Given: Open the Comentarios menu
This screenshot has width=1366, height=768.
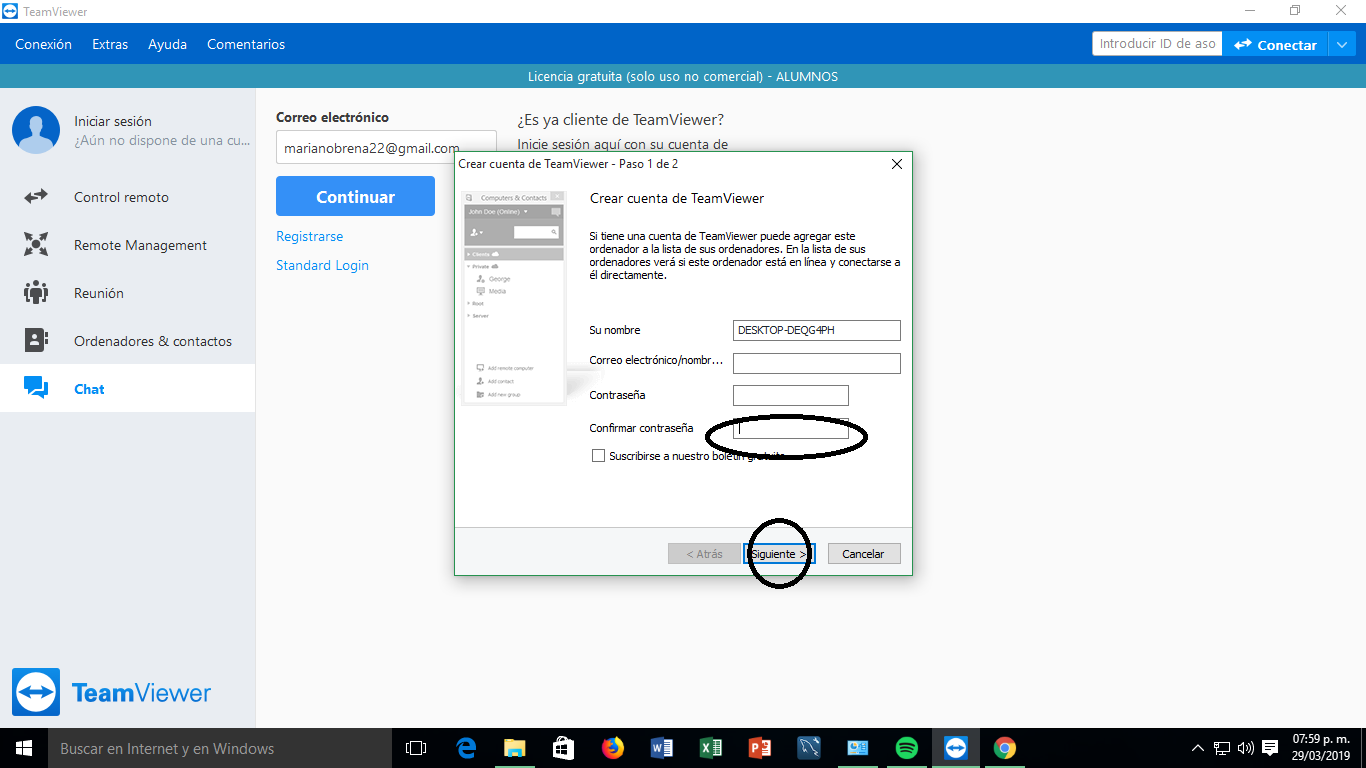Looking at the screenshot, I should coord(246,44).
